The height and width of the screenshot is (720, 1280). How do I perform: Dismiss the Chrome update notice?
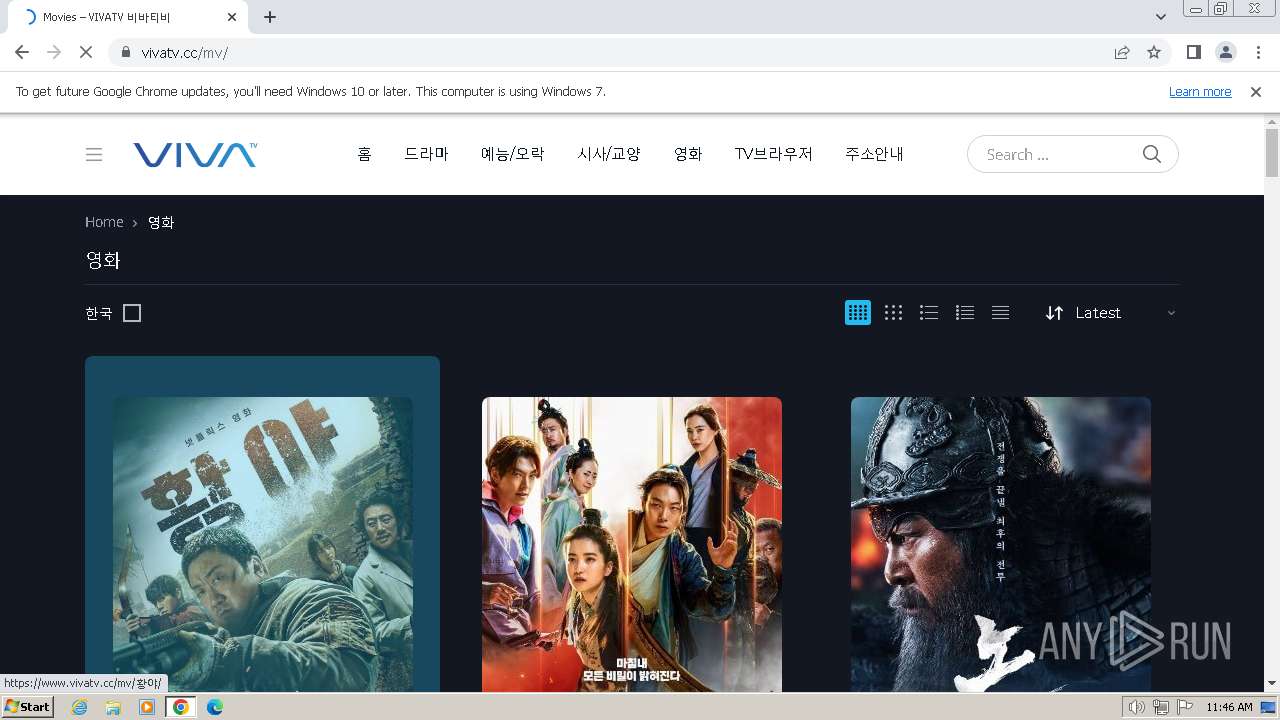click(1256, 91)
